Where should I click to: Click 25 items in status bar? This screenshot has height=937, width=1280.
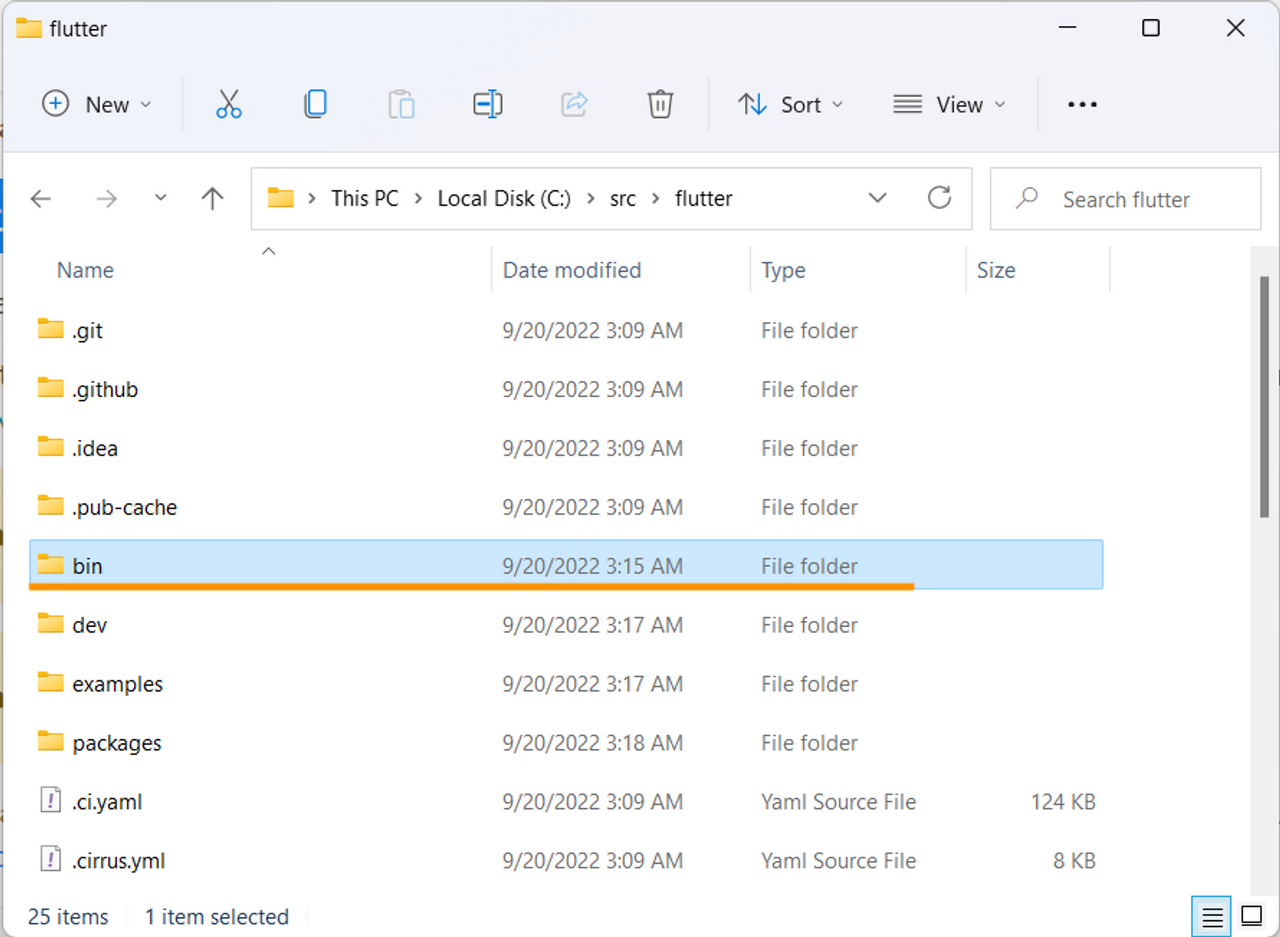(68, 917)
